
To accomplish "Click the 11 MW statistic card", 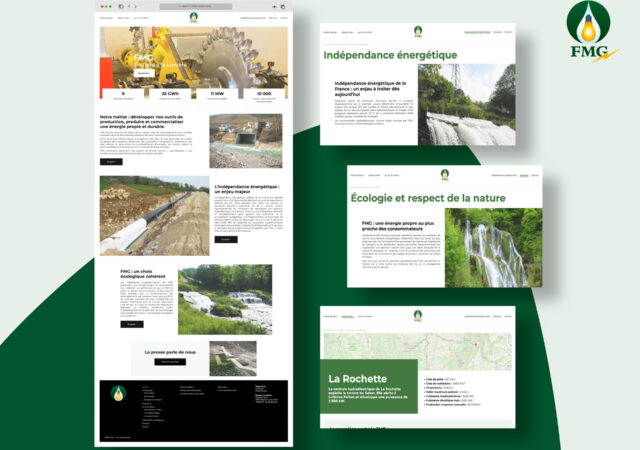I will pyautogui.click(x=217, y=95).
